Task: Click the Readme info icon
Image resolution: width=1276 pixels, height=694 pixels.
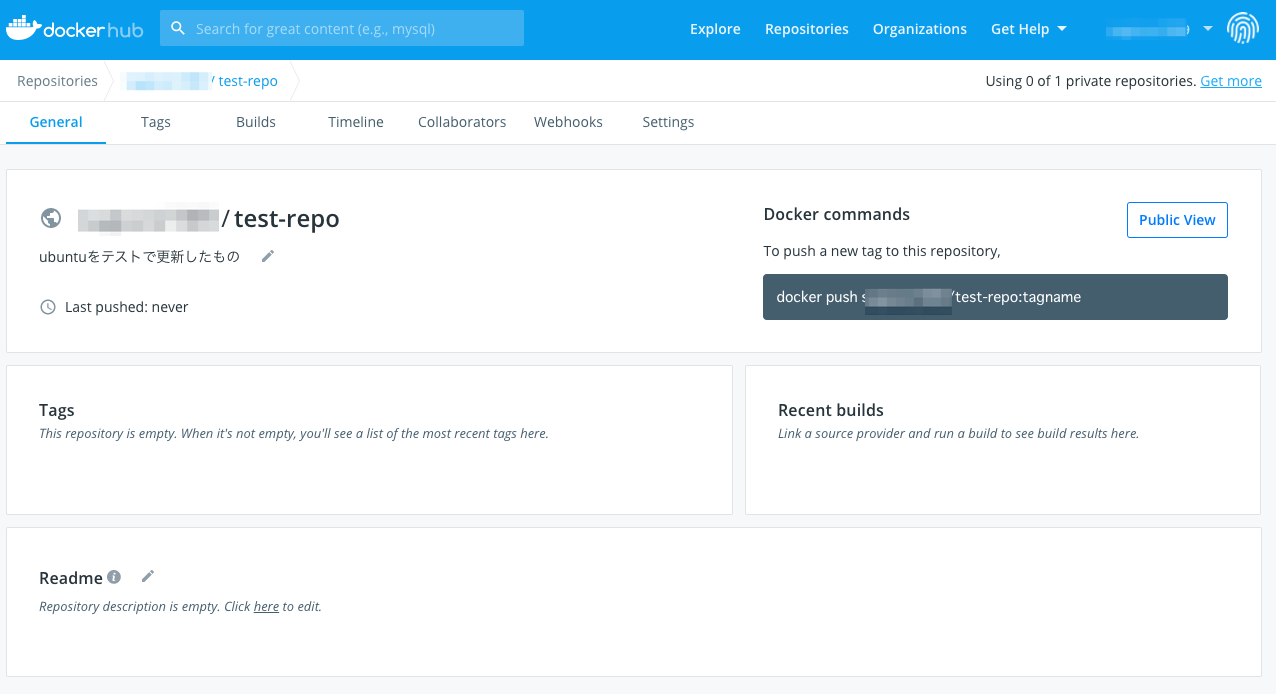Action: tap(114, 577)
